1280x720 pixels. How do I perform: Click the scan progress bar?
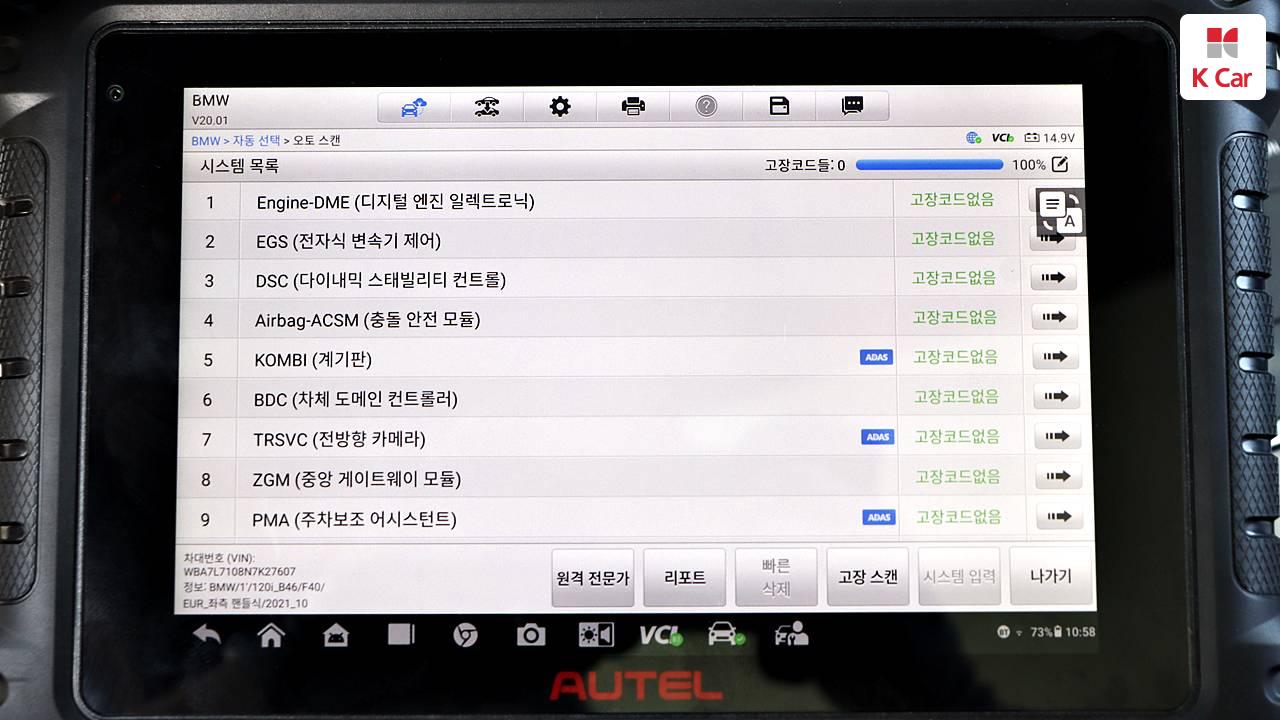click(x=928, y=165)
